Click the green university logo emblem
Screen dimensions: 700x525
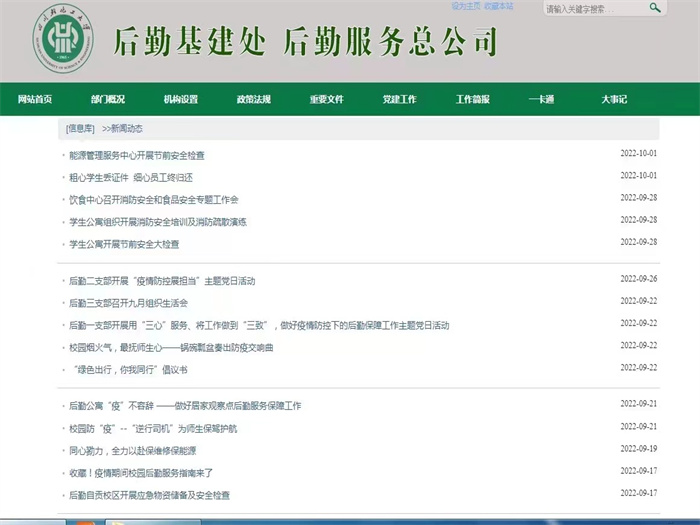67,42
